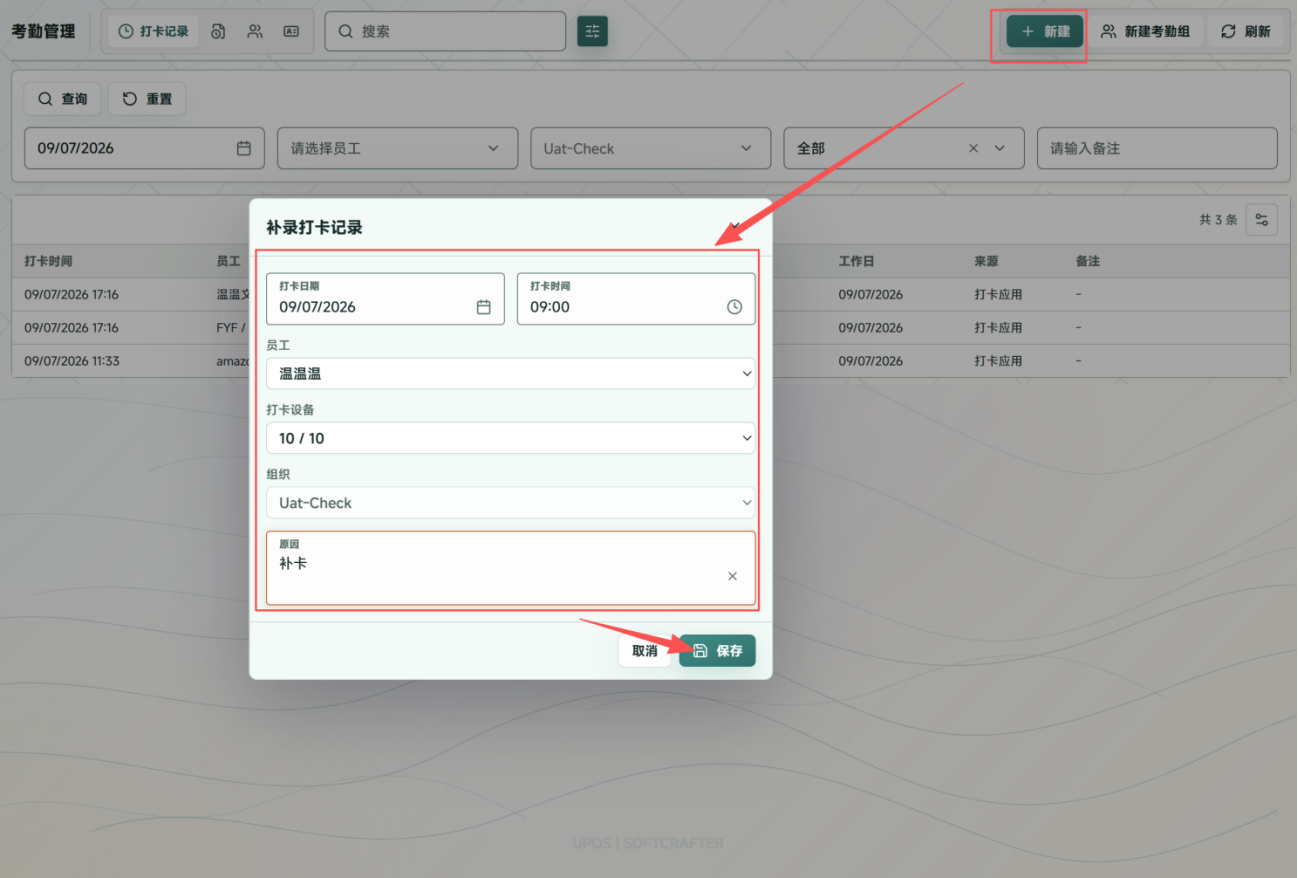Open the column settings icon near 共 3 条
This screenshot has width=1298, height=878.
tap(1262, 220)
